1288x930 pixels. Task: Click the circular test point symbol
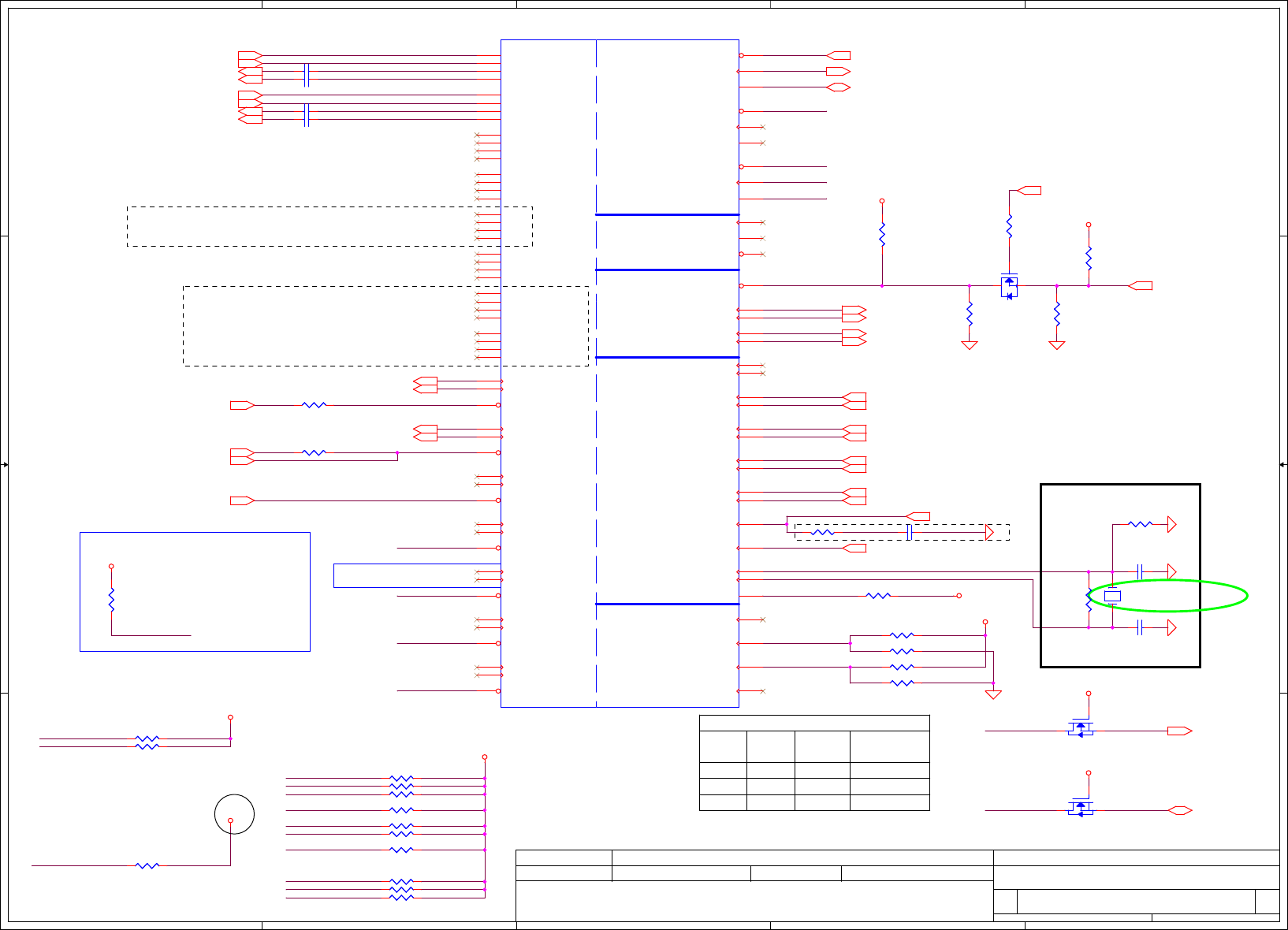tap(234, 814)
